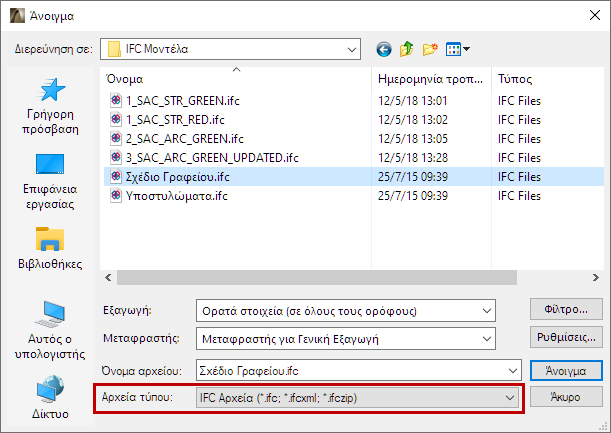Expand the Διερεύνηση σε folder dropdown

(350, 48)
